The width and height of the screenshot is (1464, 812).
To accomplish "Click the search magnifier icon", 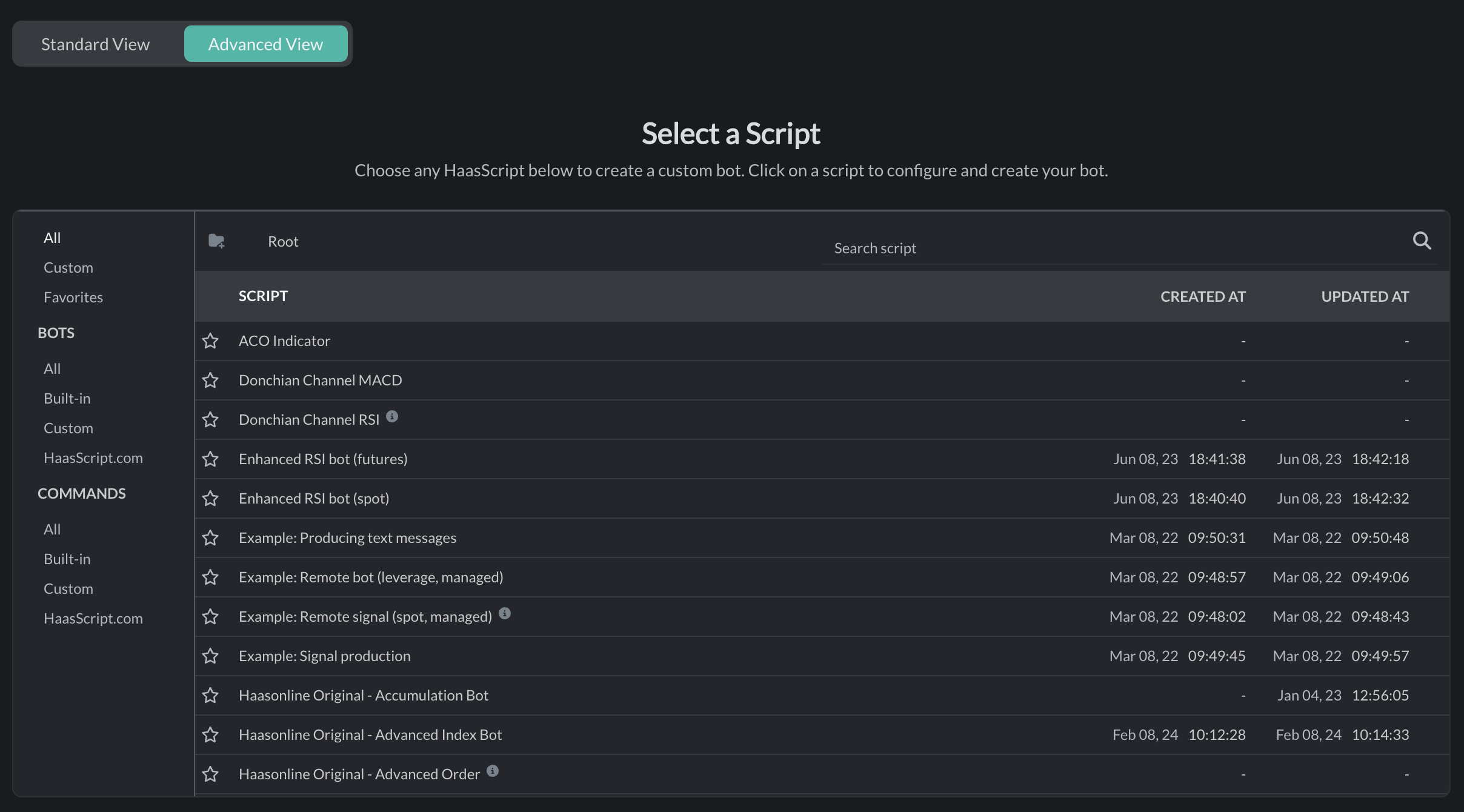I will pyautogui.click(x=1422, y=240).
